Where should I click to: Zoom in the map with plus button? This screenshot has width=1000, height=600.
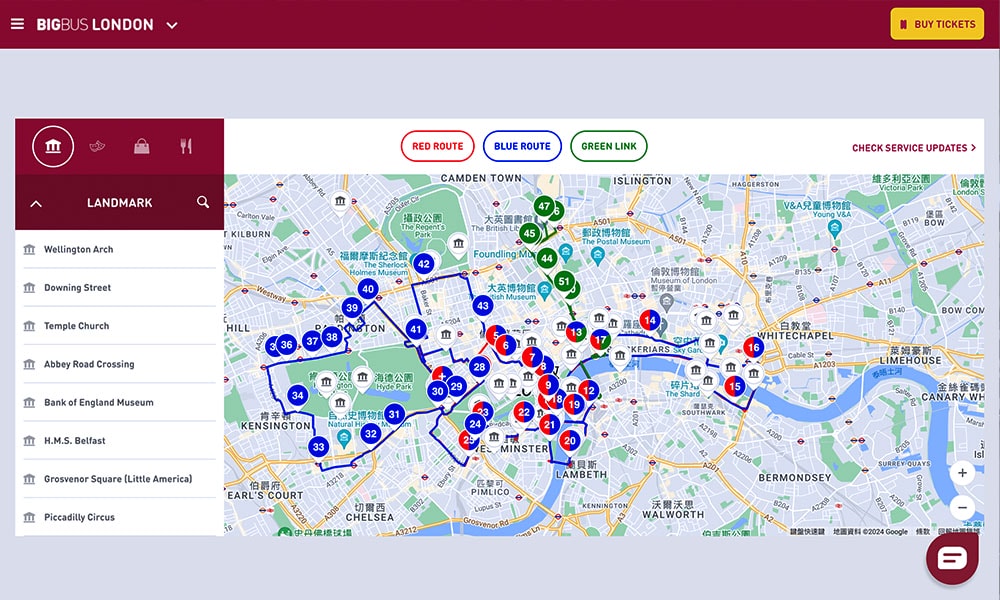coord(962,473)
